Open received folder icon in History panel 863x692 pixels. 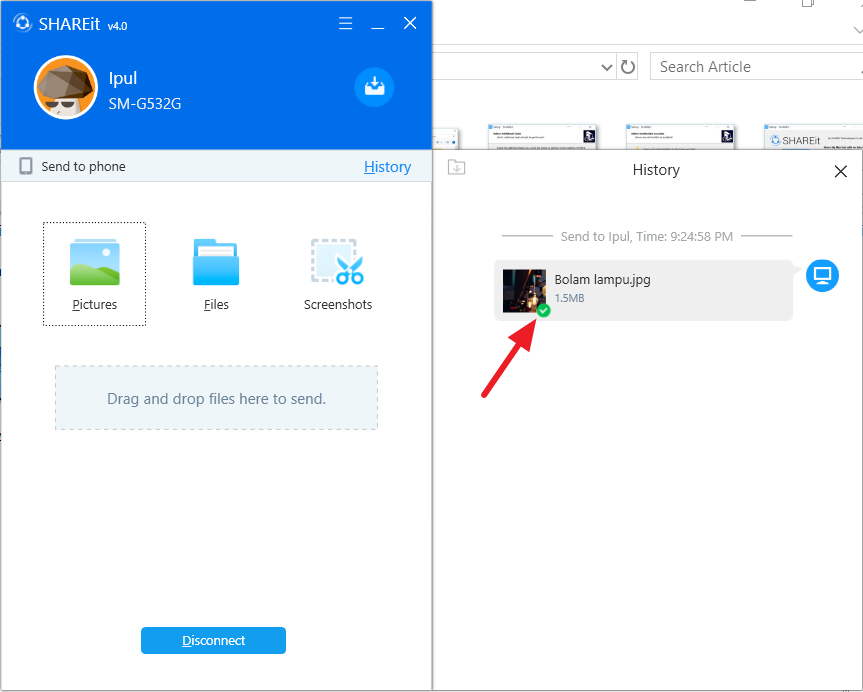[456, 167]
